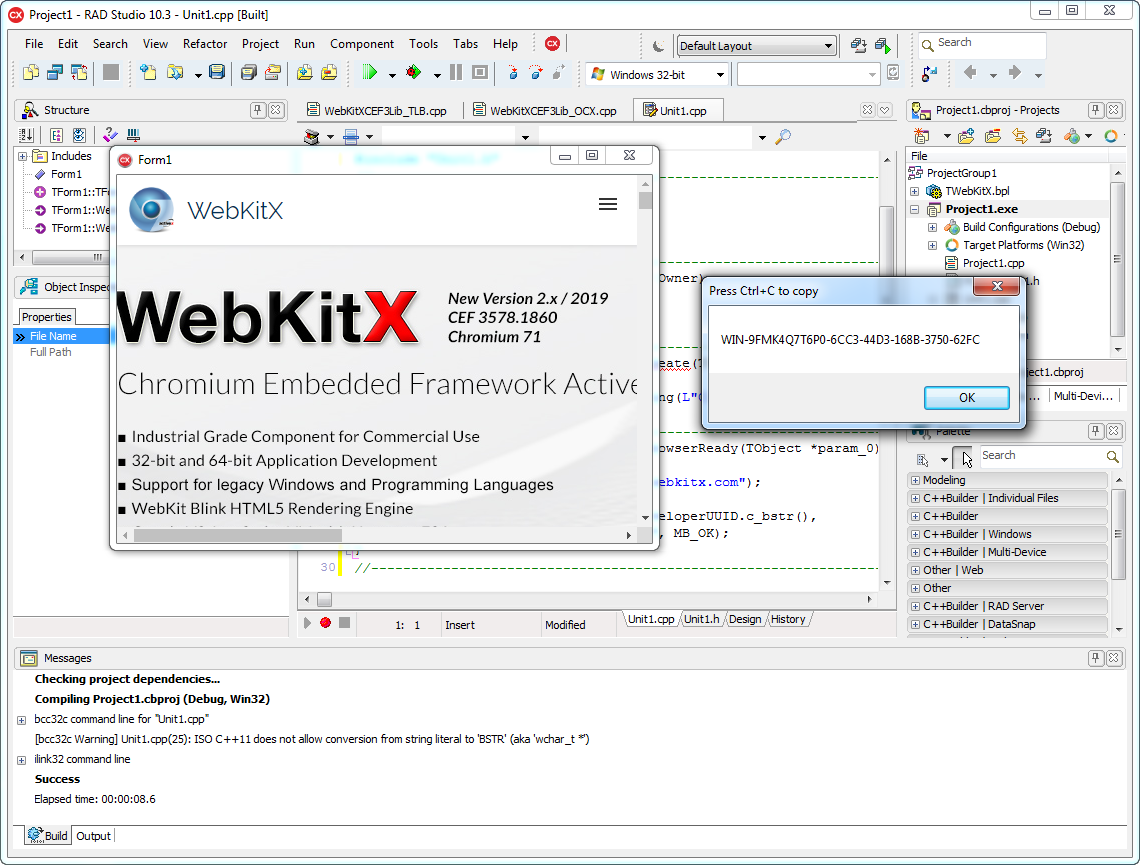Click the green Run without debugging arrow

point(369,73)
